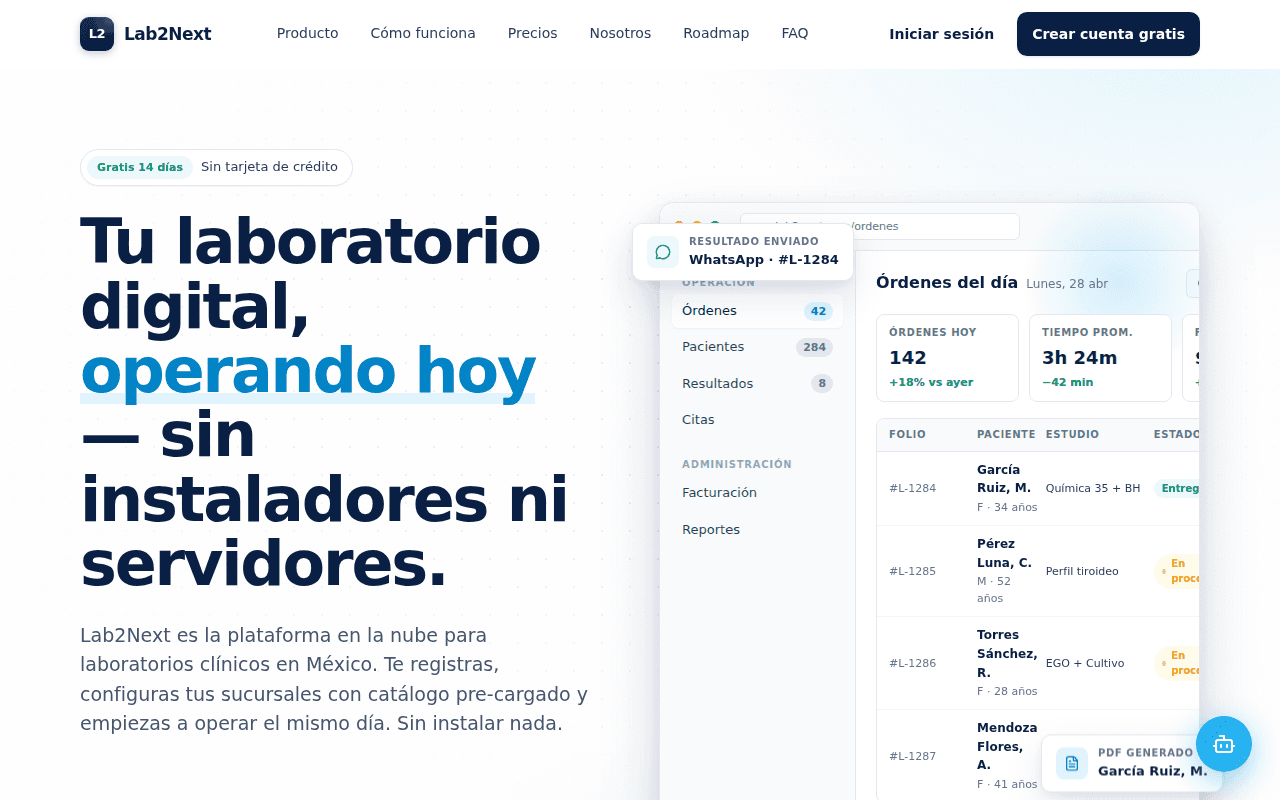Click the "Gratis 14 días" badge
Screen dimensions: 1280x800
coord(140,167)
